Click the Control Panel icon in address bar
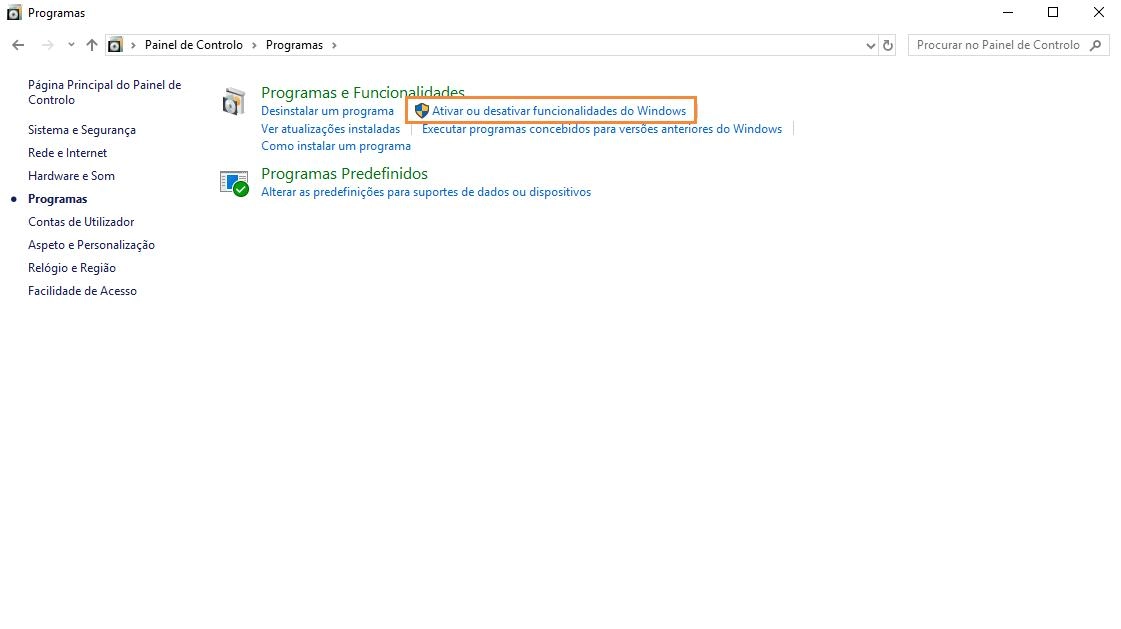 (x=116, y=45)
